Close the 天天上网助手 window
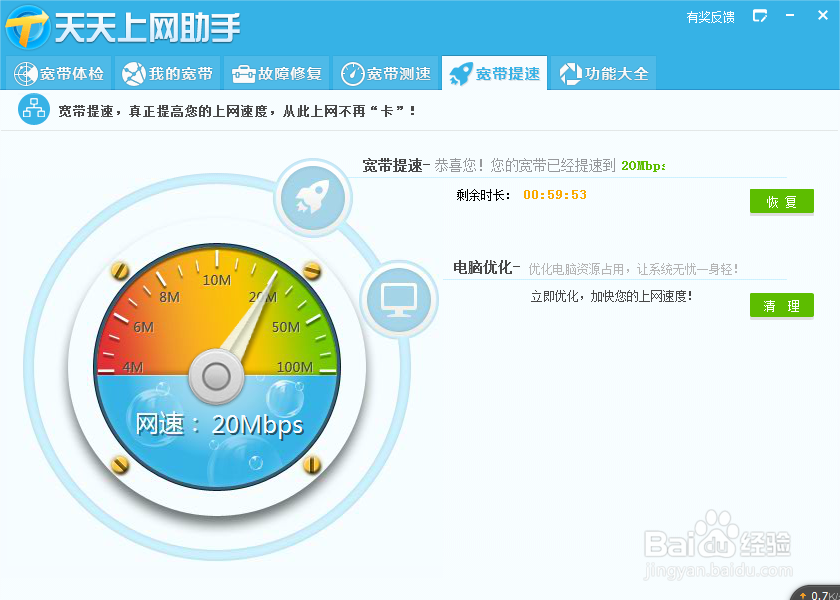Viewport: 840px width, 600px height. tap(823, 16)
